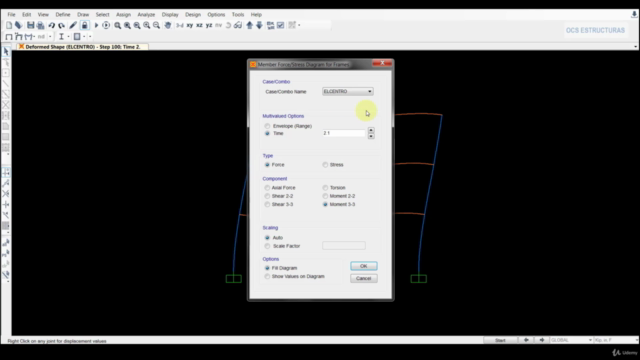Click the rubber band zoom magnifier
The image size is (640, 360).
[x=118, y=25]
